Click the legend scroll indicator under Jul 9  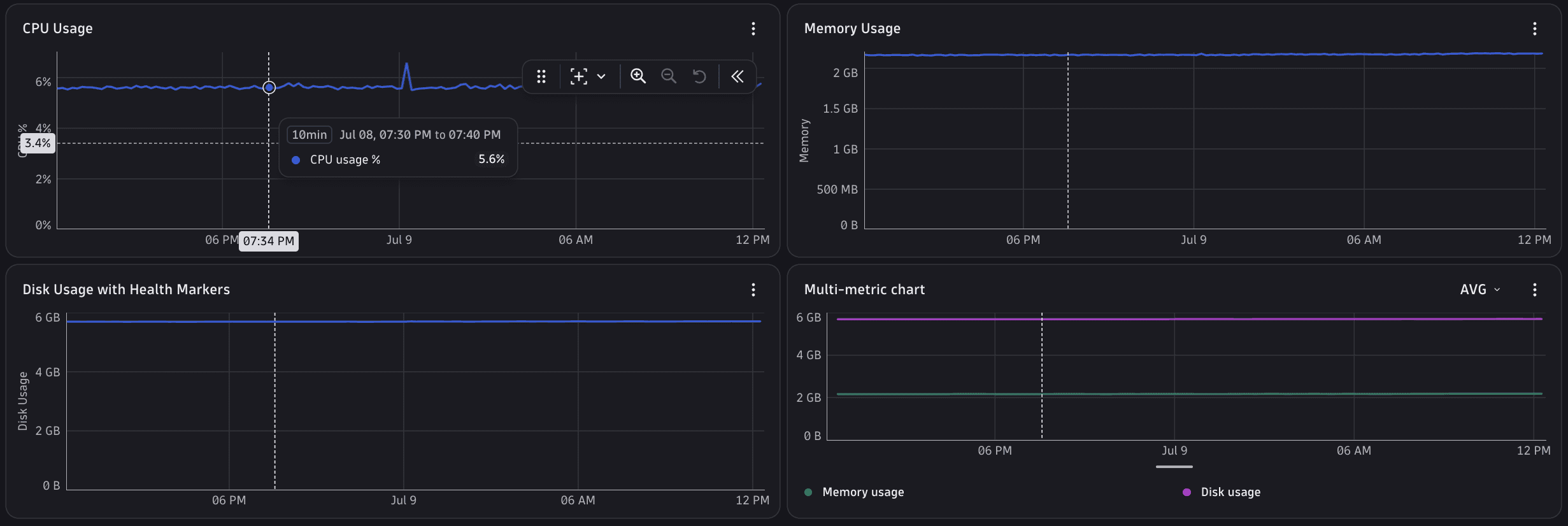(x=1174, y=467)
